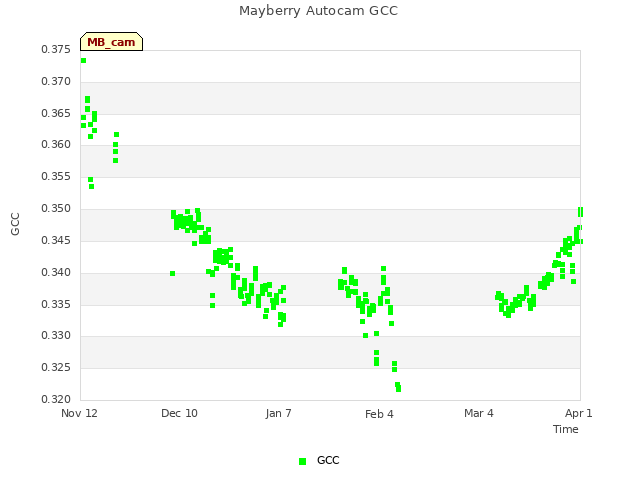The width and height of the screenshot is (640, 480).
Task: Click the 0.365 y-axis value
Action: (x=56, y=113)
